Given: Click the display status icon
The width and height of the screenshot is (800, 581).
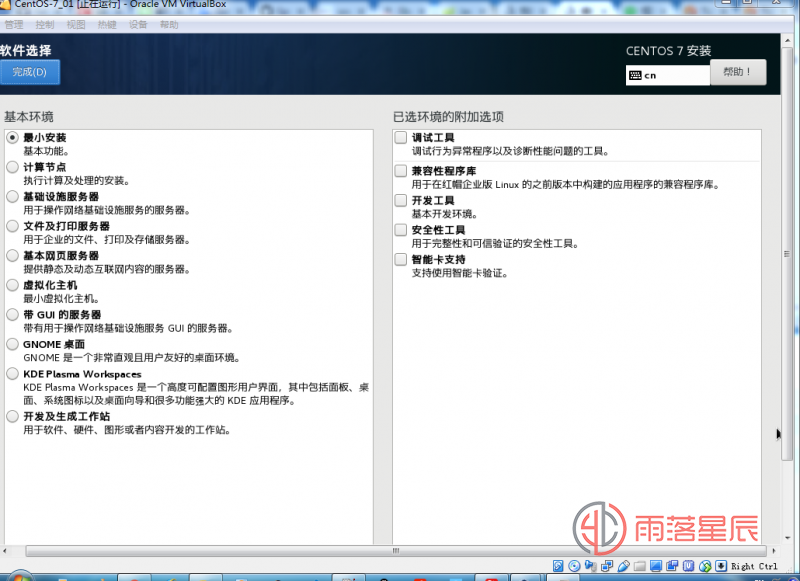Looking at the screenshot, I should (656, 566).
